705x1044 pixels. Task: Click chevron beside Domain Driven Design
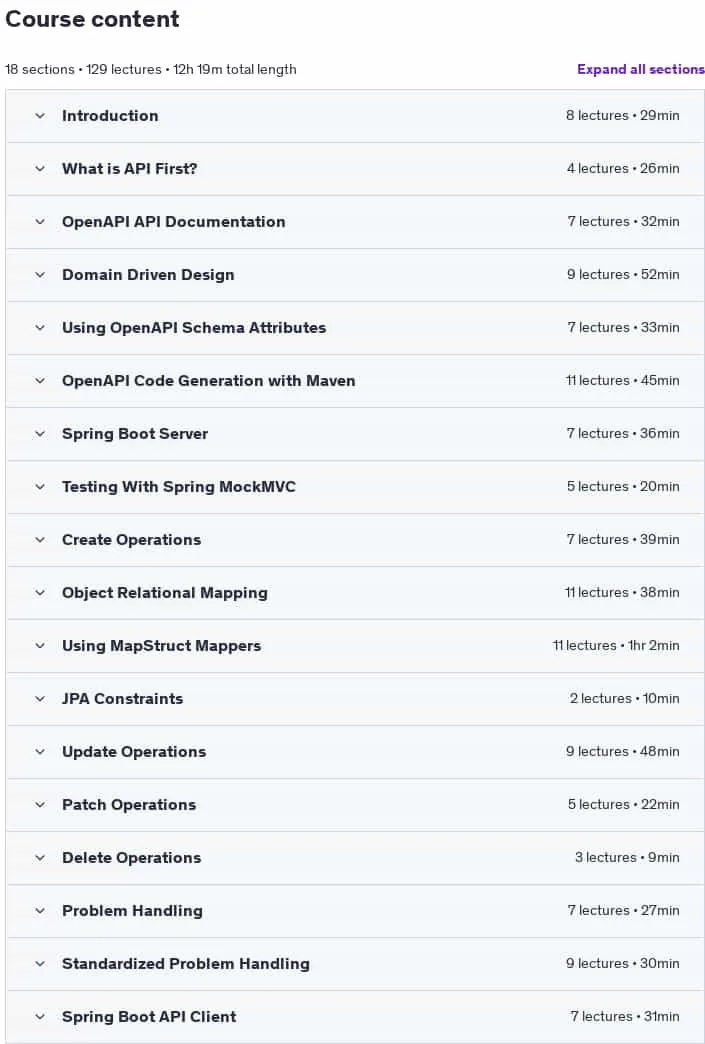click(40, 275)
